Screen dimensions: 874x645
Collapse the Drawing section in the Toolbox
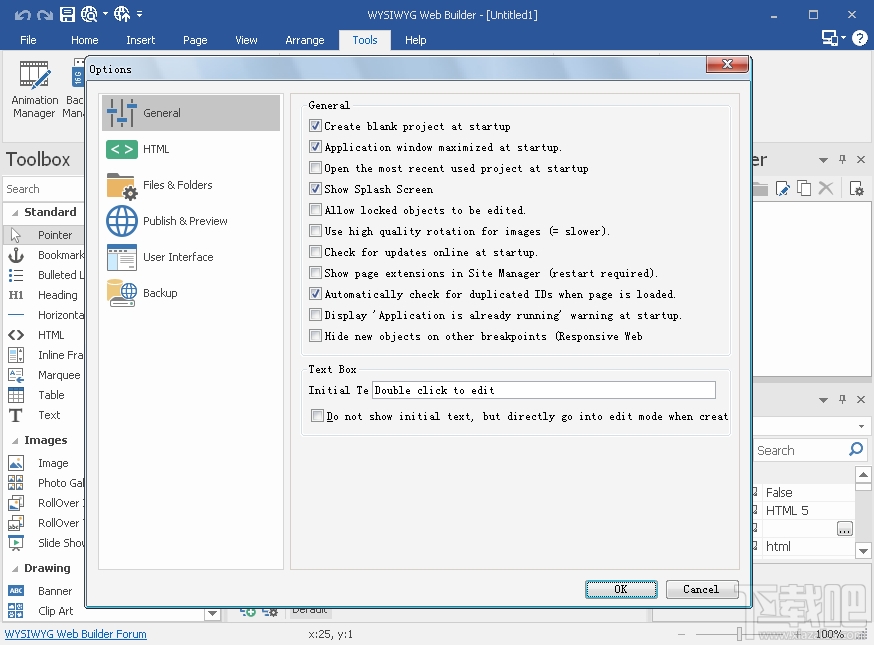[17, 568]
